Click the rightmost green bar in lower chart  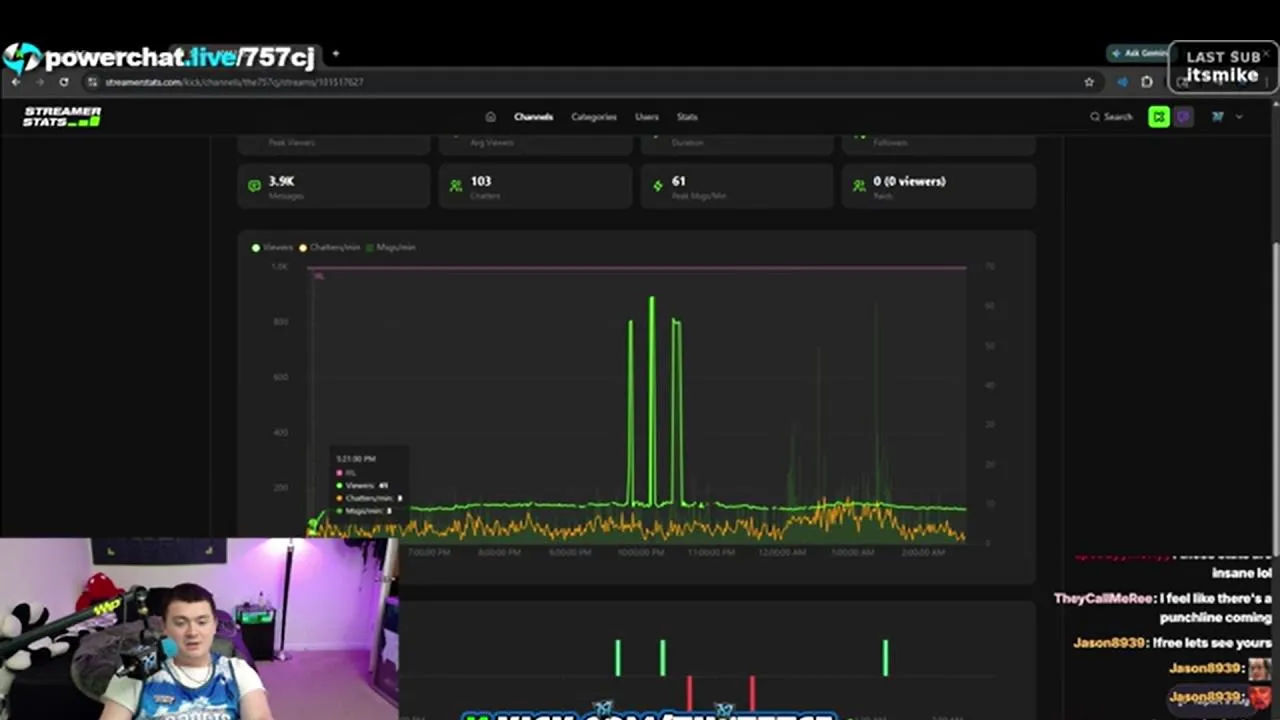(x=885, y=658)
